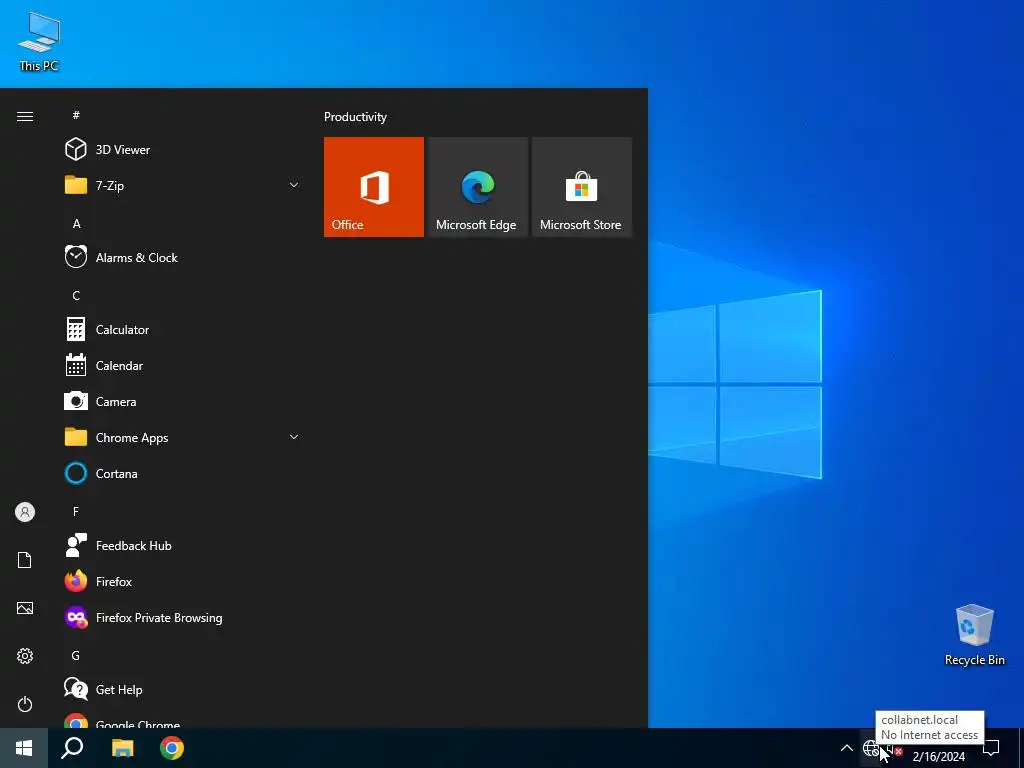Open the Office tile
This screenshot has width=1024, height=768.
click(374, 187)
